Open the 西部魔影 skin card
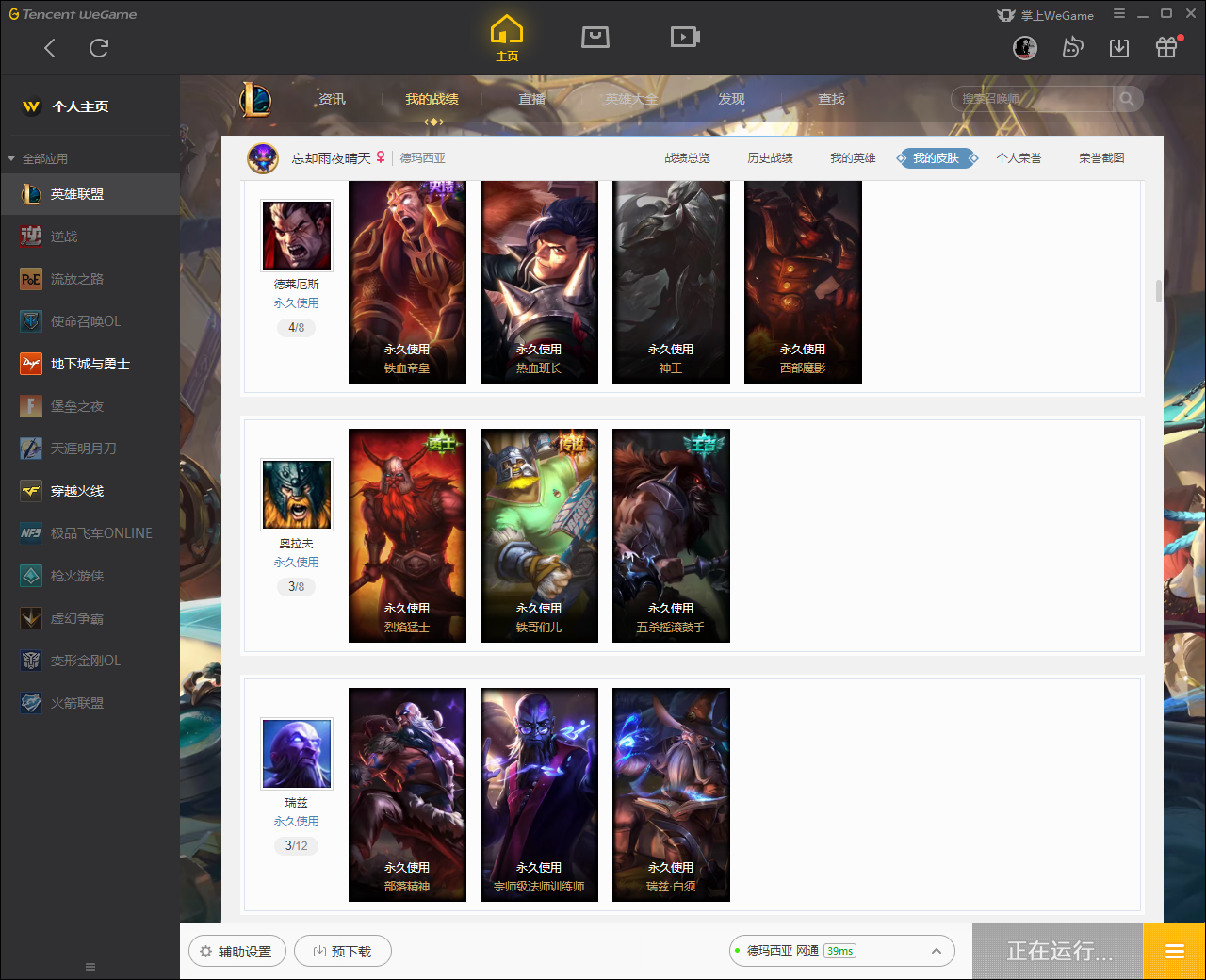The image size is (1206, 980). pyautogui.click(x=803, y=282)
